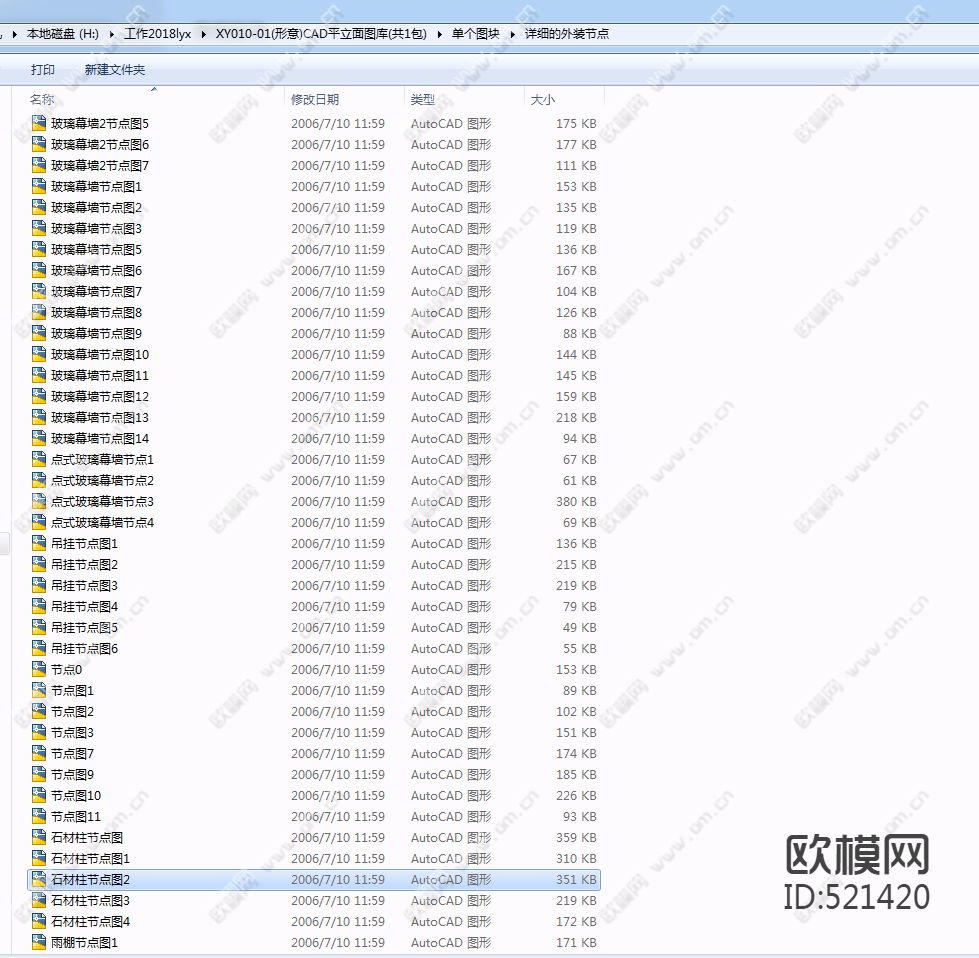The height and width of the screenshot is (958, 979).
Task: Select file 节点图1
Action: pyautogui.click(x=72, y=690)
